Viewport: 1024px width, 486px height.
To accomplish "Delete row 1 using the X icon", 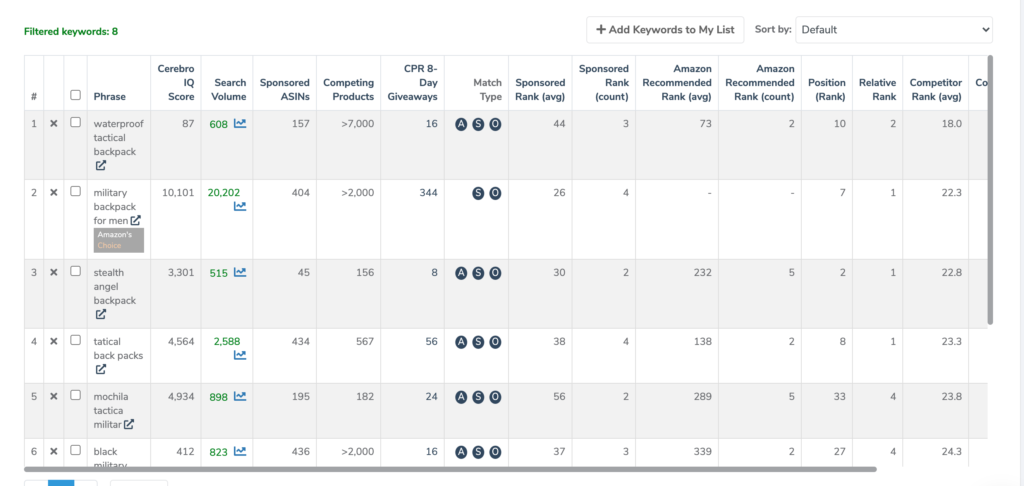I will (x=54, y=123).
